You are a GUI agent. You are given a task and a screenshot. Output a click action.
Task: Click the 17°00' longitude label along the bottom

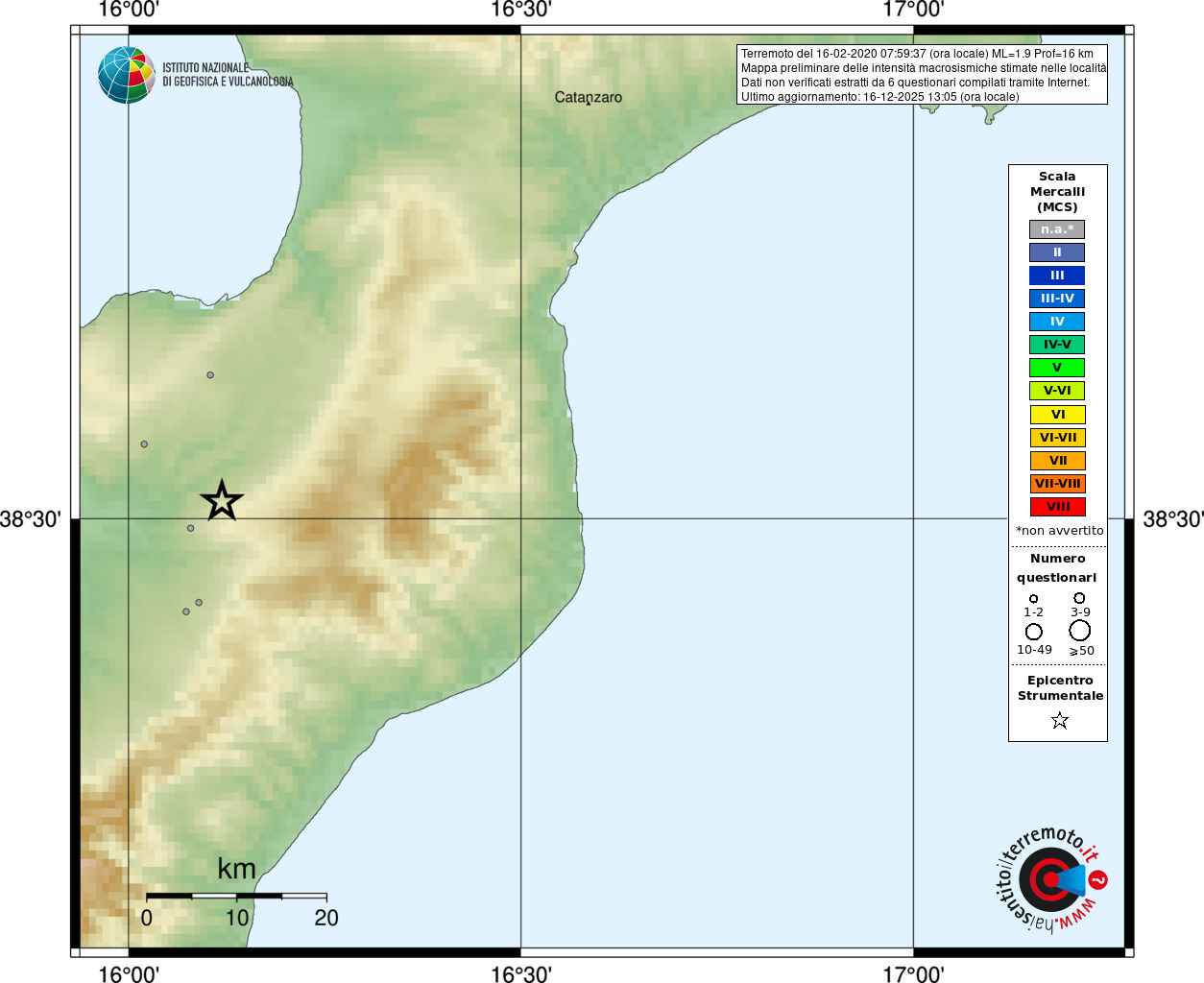(x=913, y=974)
